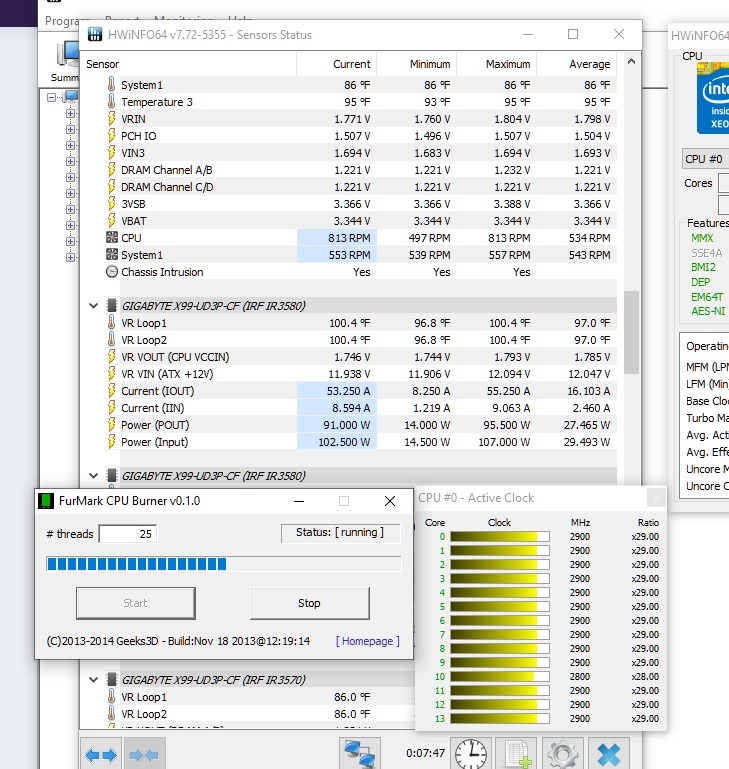The height and width of the screenshot is (769, 729).
Task: Click the fan icon beside CPU
Action: [112, 237]
